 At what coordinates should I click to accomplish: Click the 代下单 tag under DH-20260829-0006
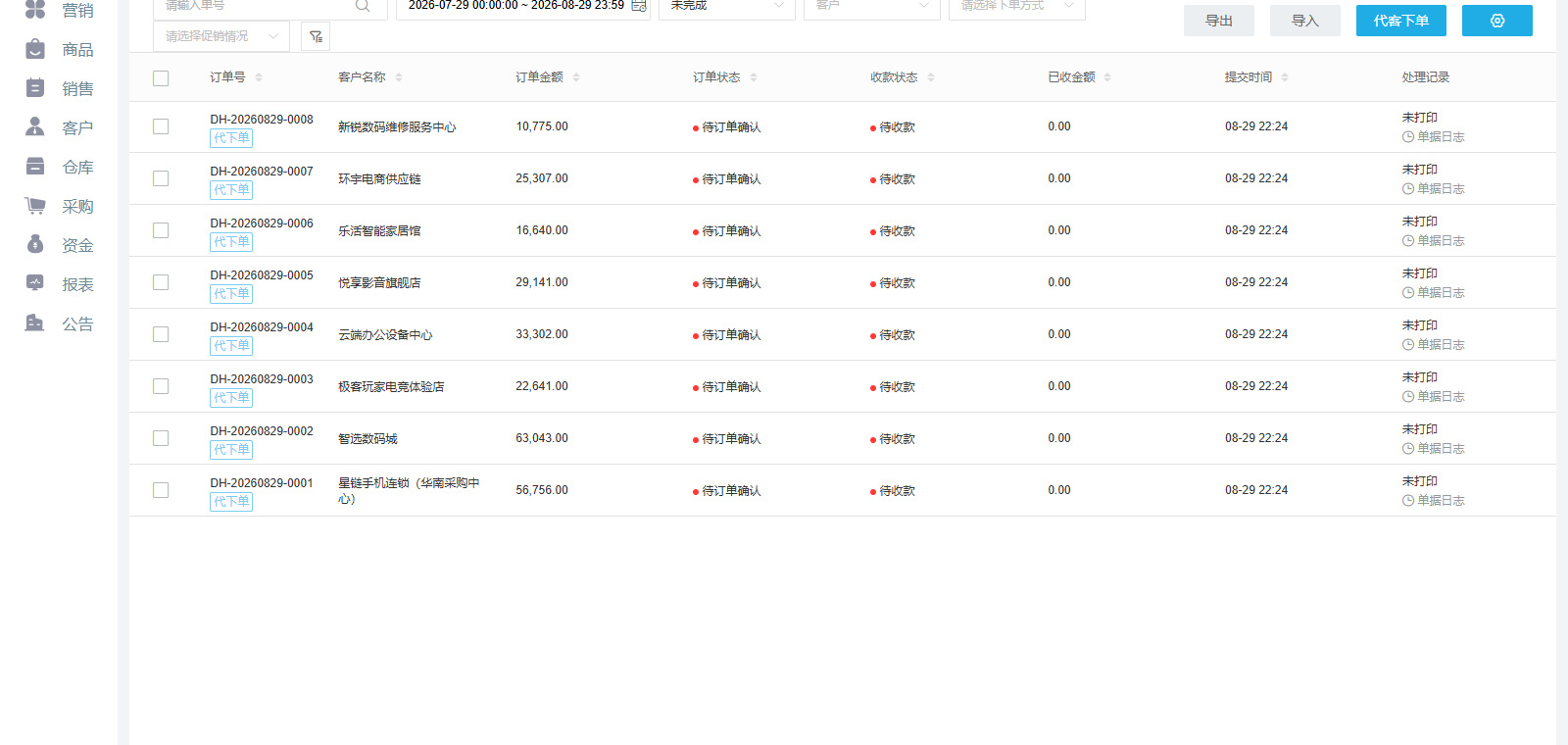(x=231, y=242)
